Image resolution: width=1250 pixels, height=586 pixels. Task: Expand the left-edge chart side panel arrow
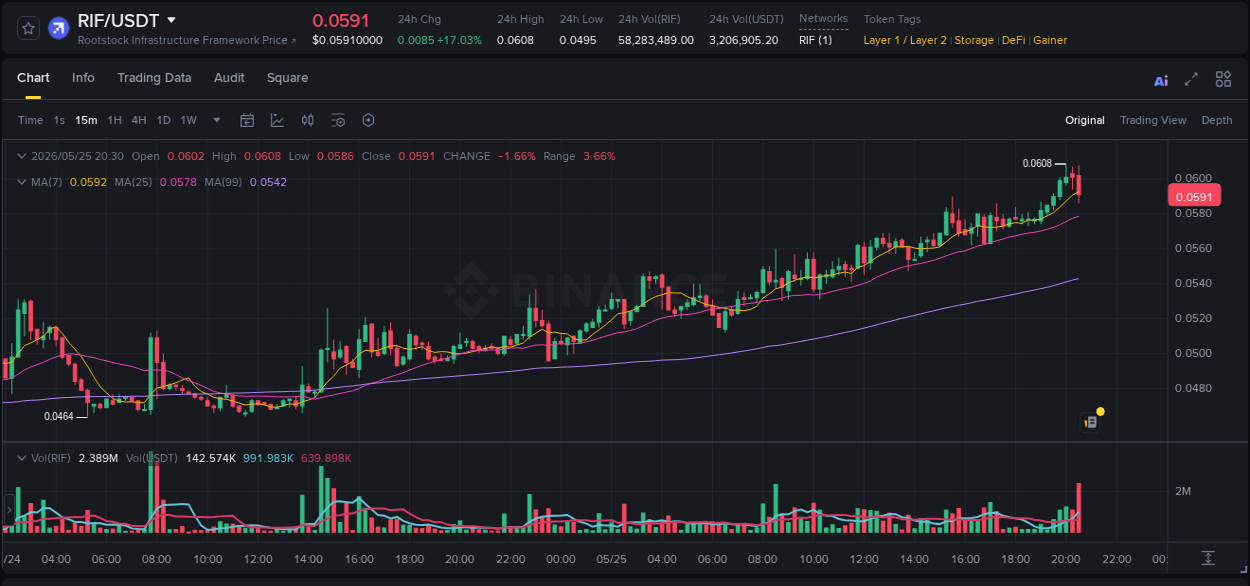pyautogui.click(x=8, y=510)
